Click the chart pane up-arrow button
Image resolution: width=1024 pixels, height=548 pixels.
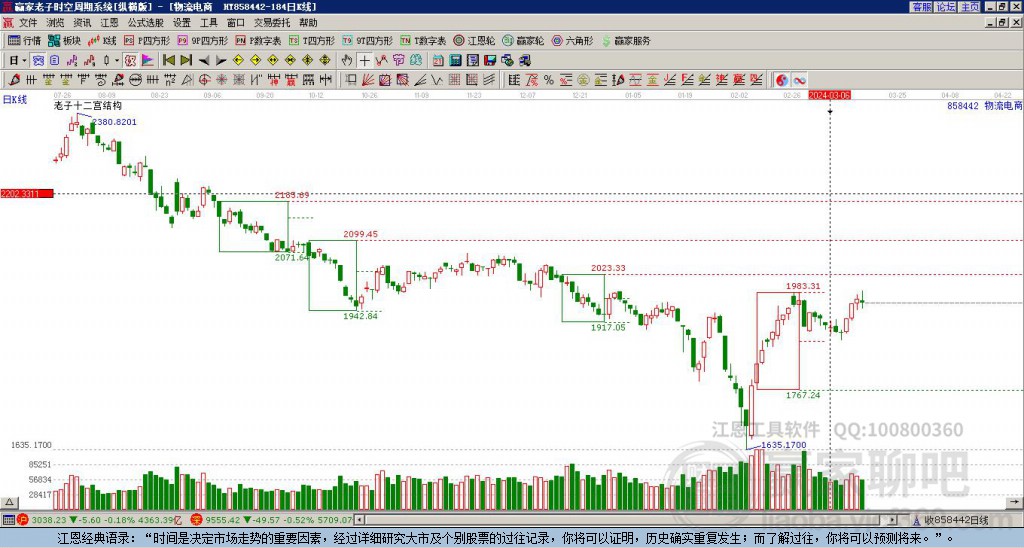point(8,502)
